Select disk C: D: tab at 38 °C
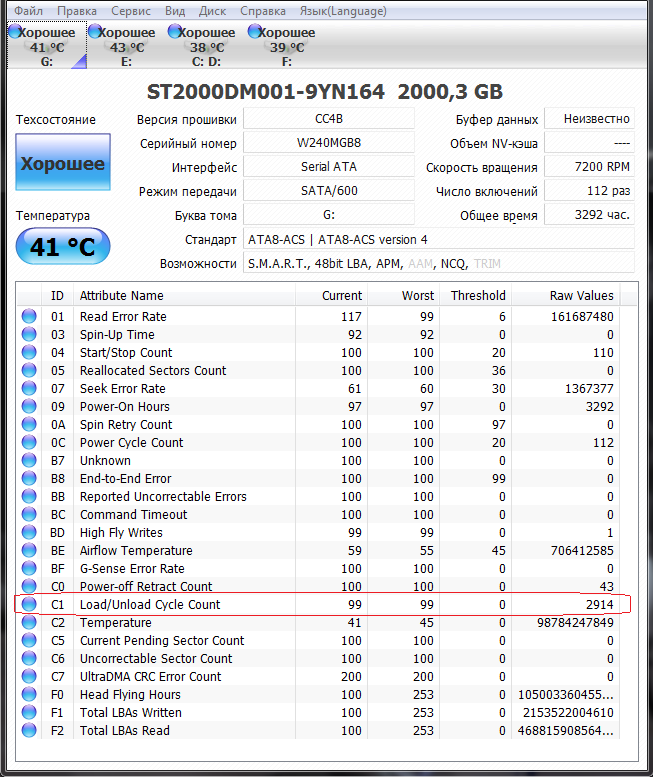 [207, 46]
